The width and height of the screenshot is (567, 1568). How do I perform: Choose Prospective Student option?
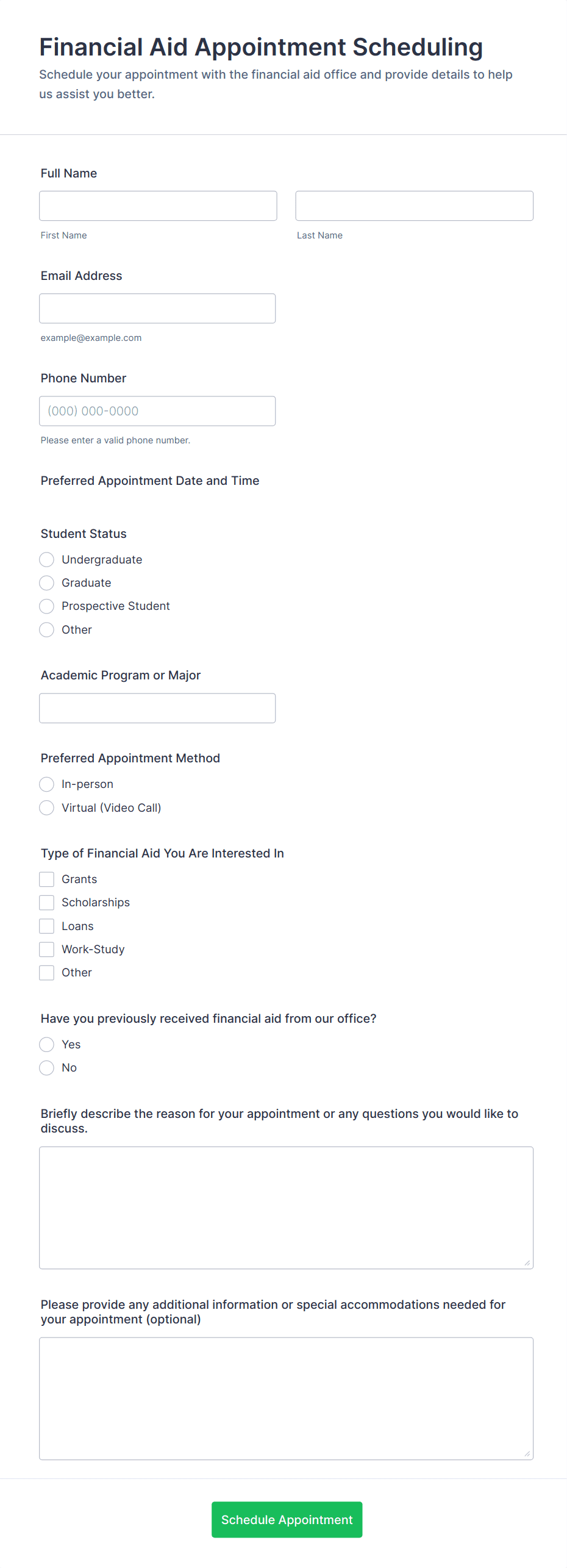point(47,606)
